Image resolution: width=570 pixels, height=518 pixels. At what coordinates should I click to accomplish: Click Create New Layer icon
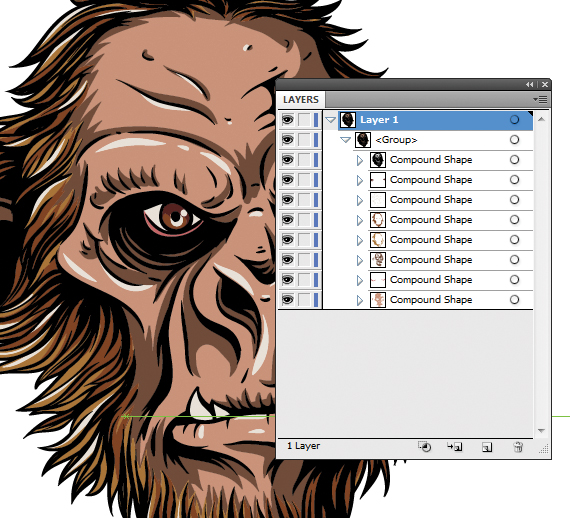click(x=487, y=447)
